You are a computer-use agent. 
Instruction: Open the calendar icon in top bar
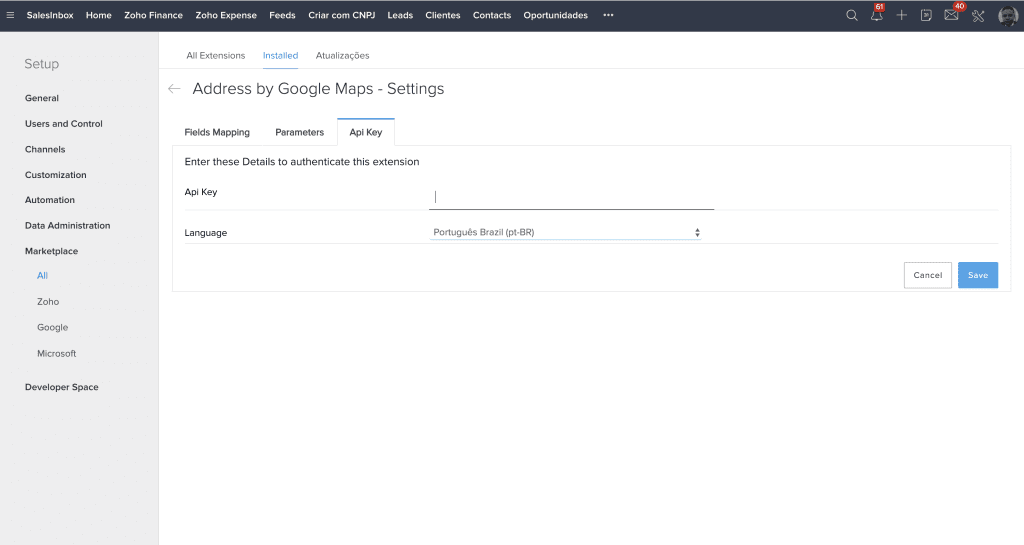click(926, 15)
